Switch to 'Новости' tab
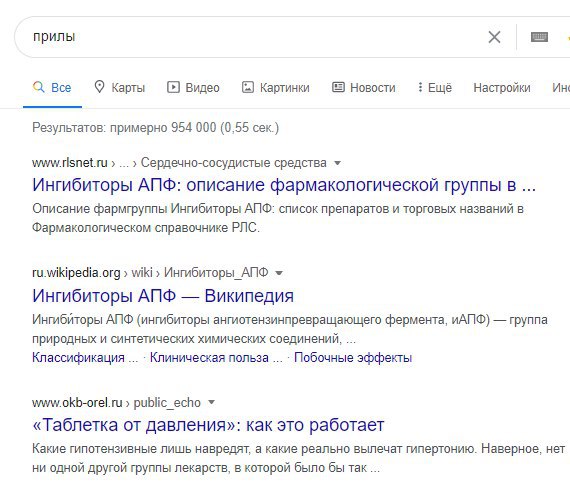The image size is (570, 494). 364,88
